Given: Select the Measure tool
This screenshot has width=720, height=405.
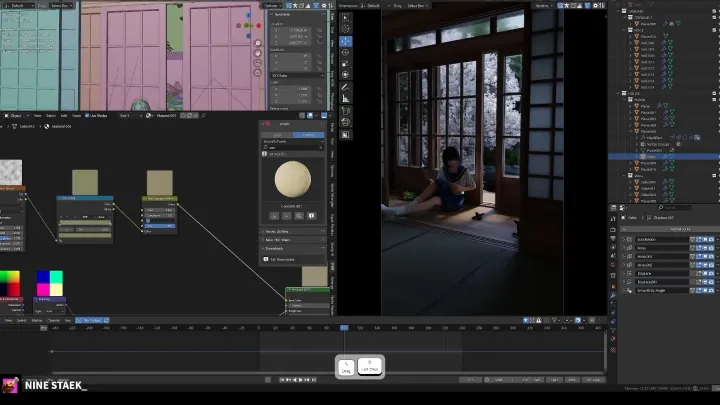Looking at the screenshot, I should [x=345, y=98].
